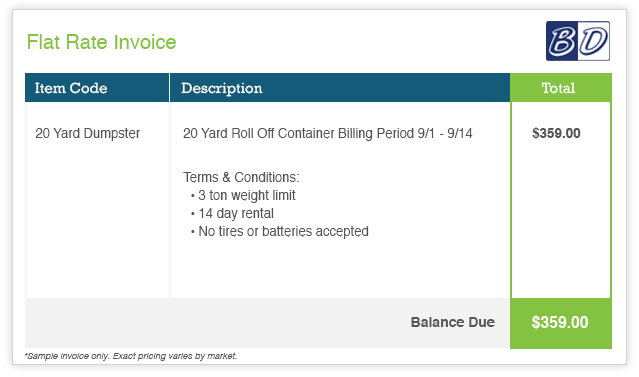Click the $359.00 line item total
The image size is (639, 377).
click(x=556, y=133)
